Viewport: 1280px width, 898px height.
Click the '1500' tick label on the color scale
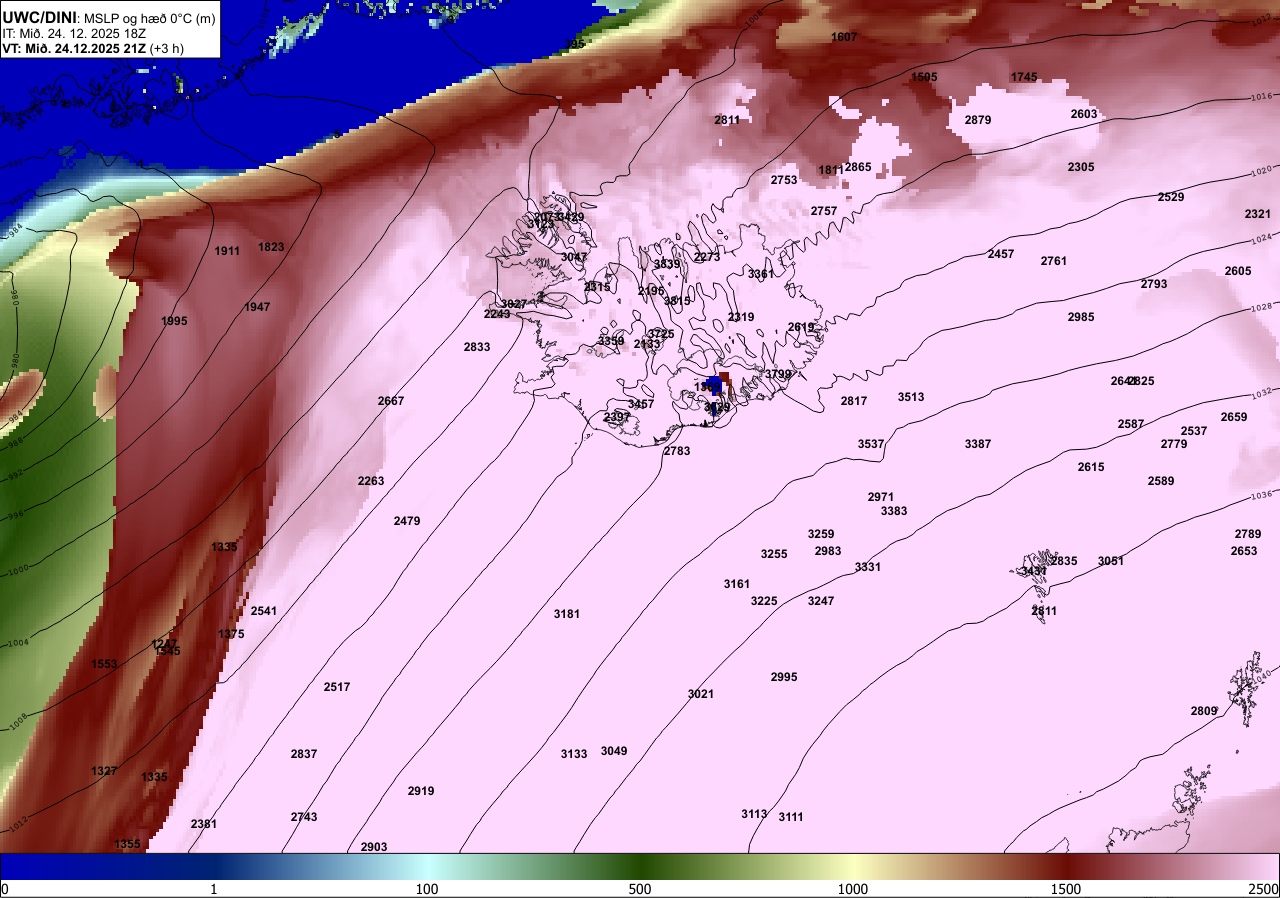[1066, 889]
